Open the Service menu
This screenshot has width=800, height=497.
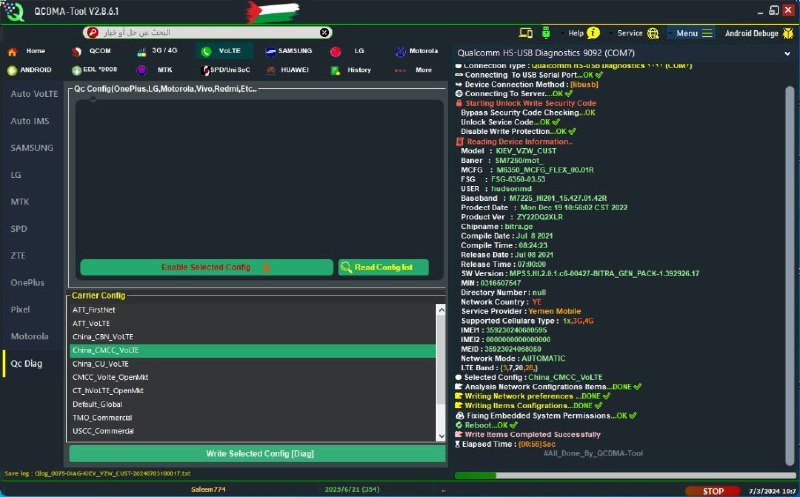[x=630, y=33]
